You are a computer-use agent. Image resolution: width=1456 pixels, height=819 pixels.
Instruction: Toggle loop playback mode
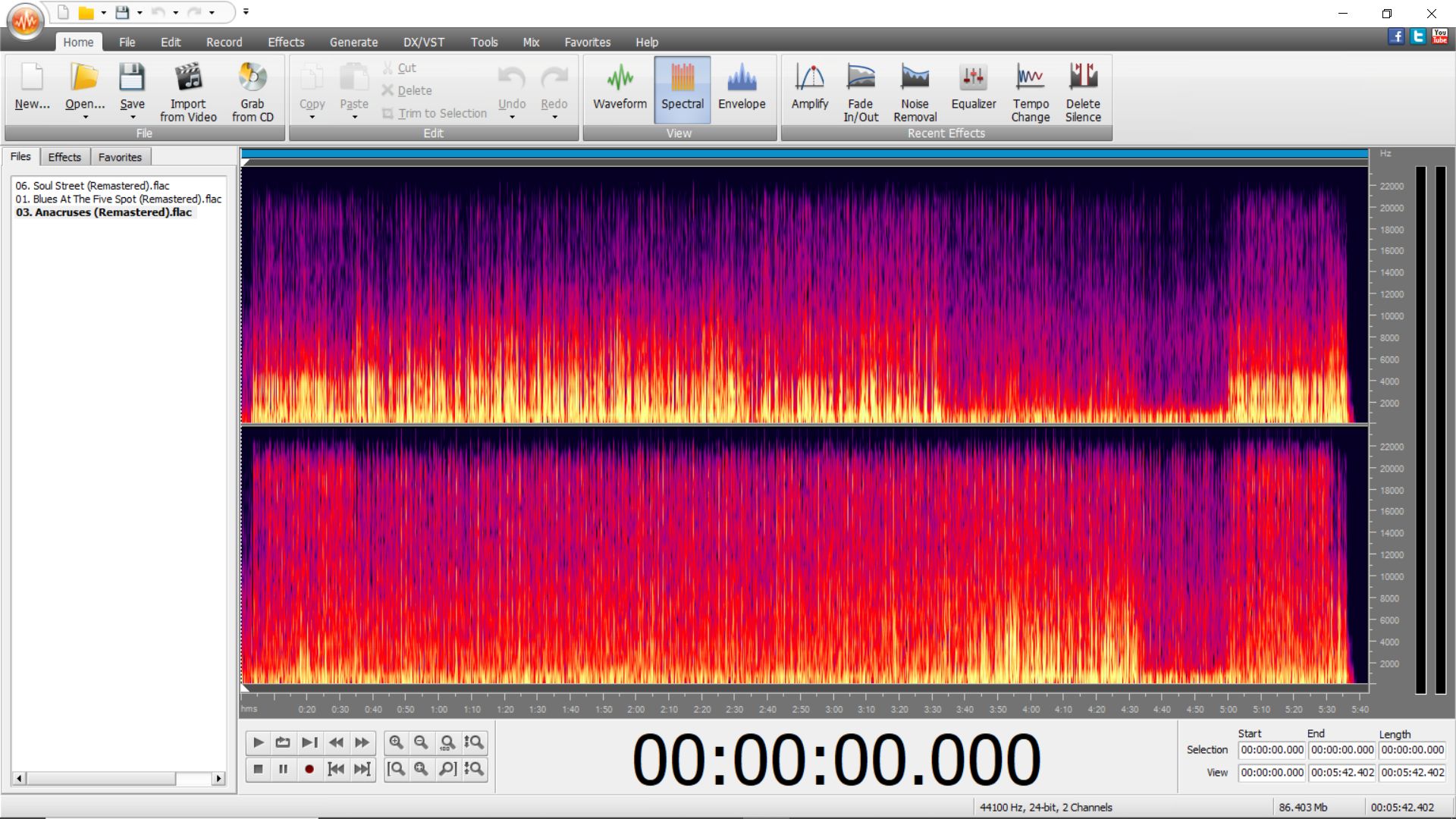[283, 743]
